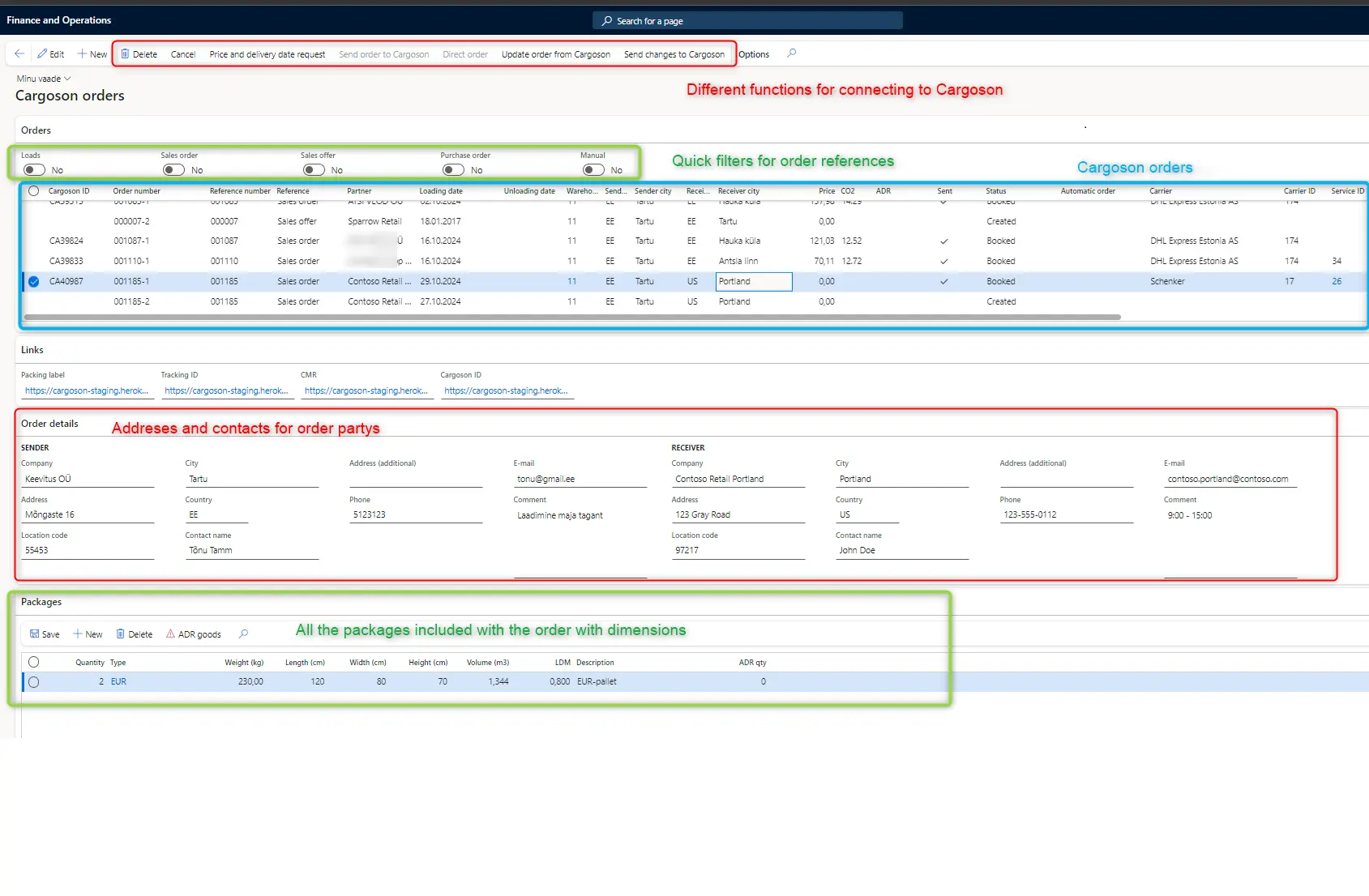
Task: Click the search icon in Packages toolbar
Action: tap(243, 634)
